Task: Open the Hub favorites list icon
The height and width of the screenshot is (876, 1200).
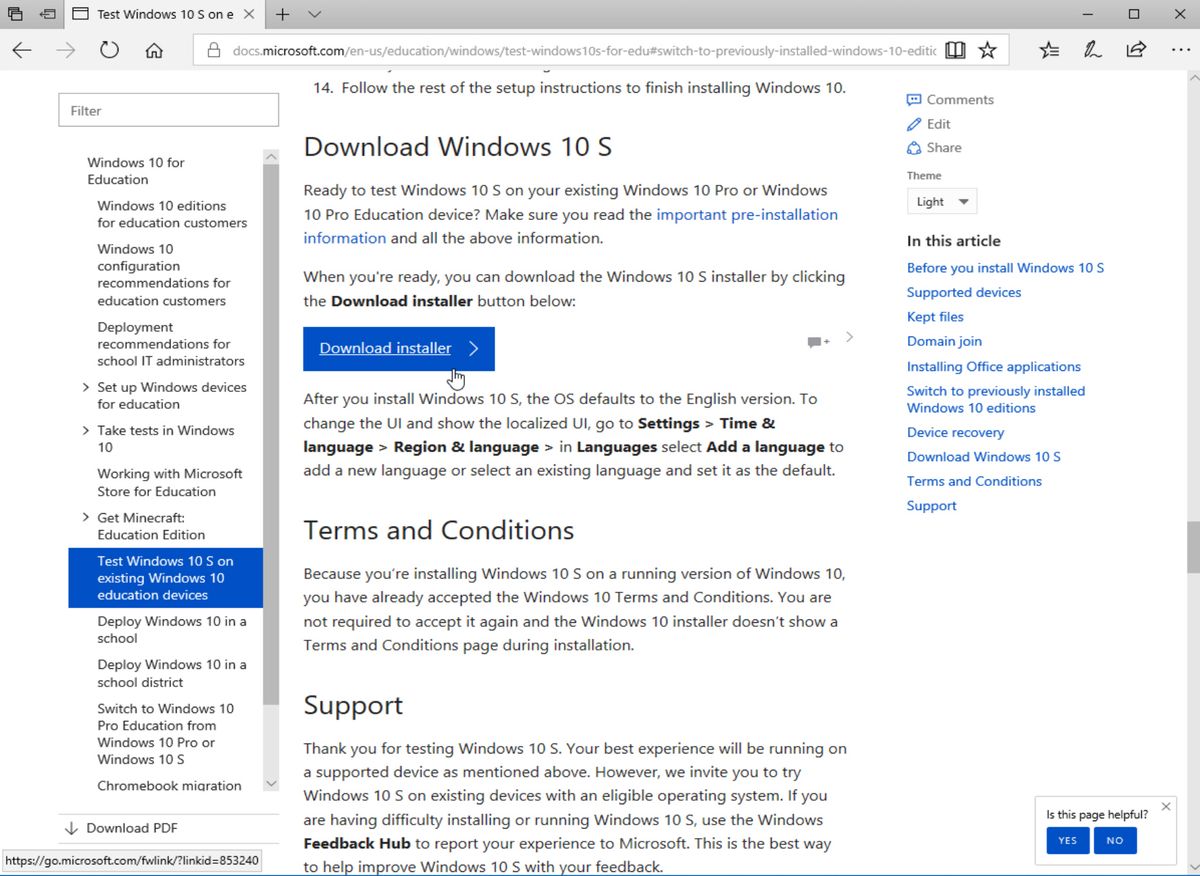Action: [x=1048, y=49]
